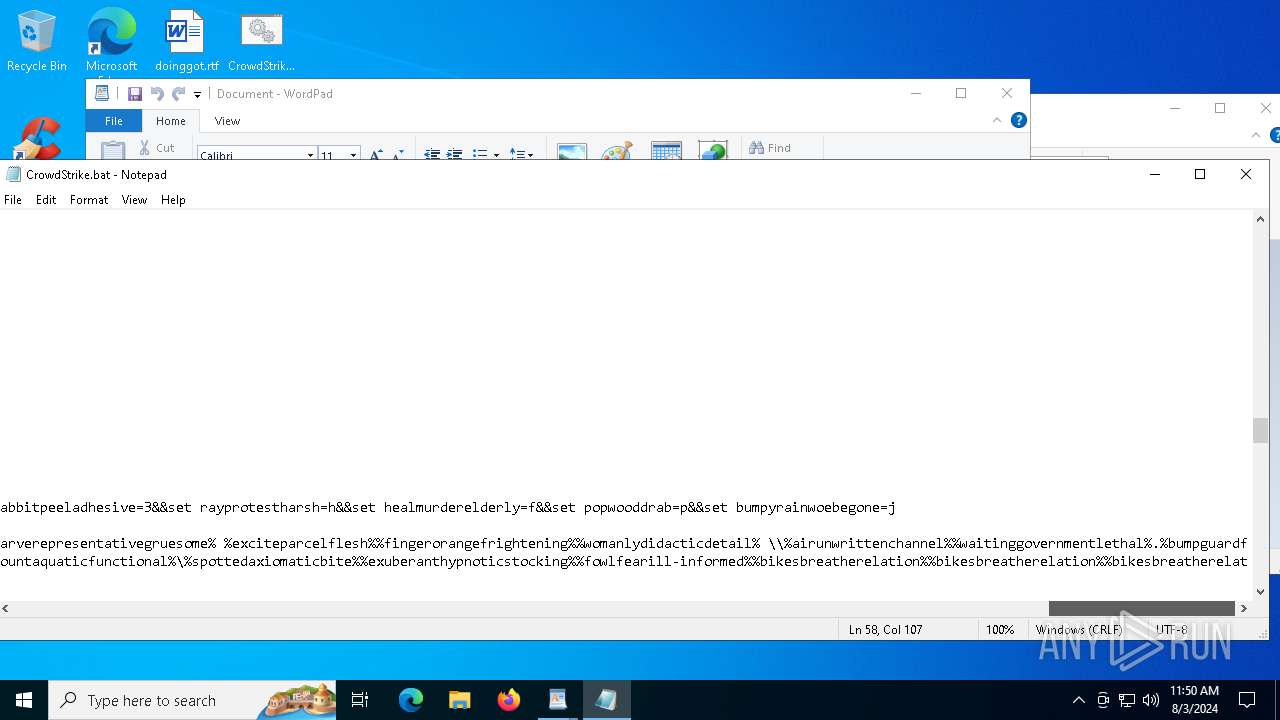This screenshot has width=1280, height=720.
Task: Click the Save icon in WordPad title bar
Action: pos(134,94)
